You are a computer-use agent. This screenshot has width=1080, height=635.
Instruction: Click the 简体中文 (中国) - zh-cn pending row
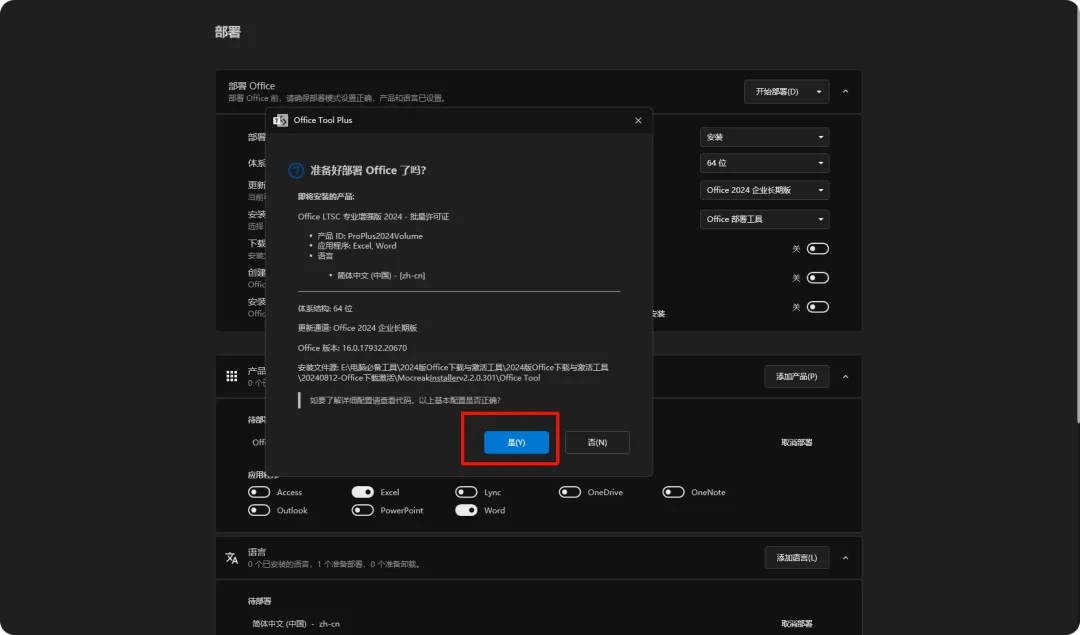pos(296,624)
